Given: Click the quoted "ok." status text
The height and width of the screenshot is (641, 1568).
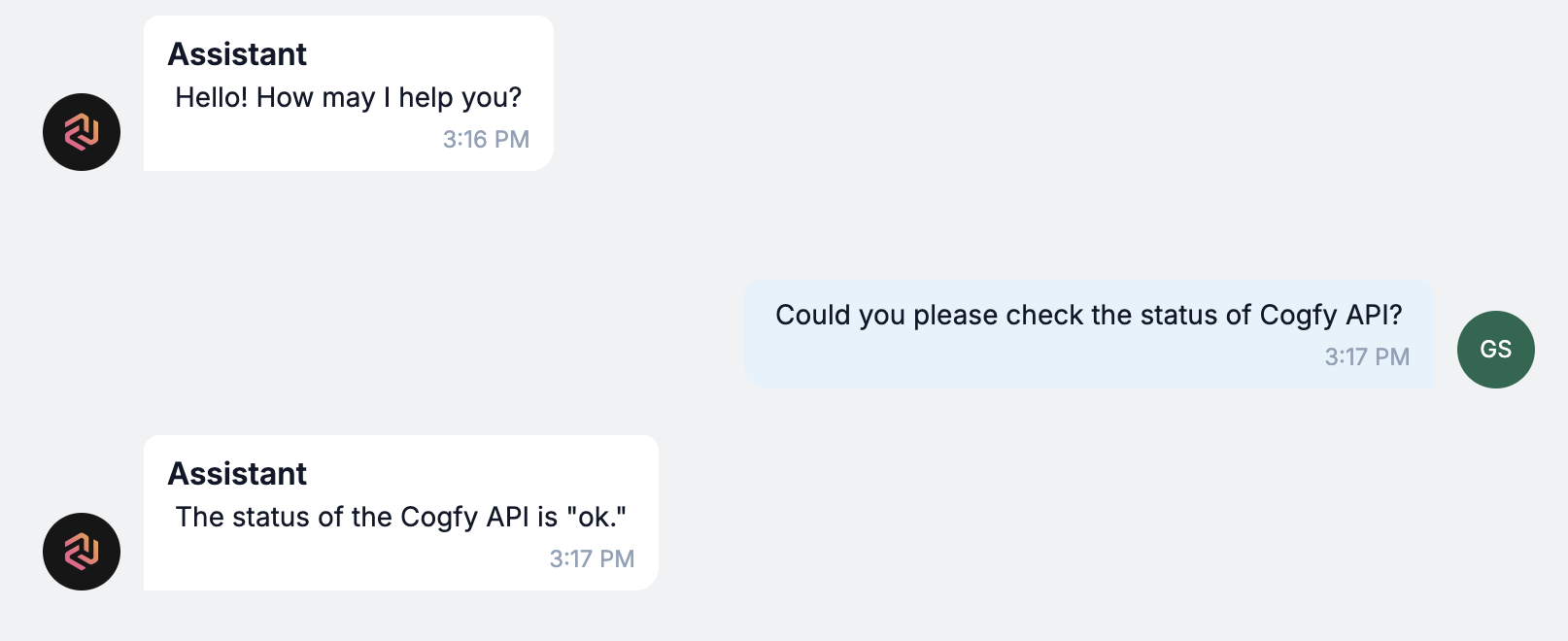Looking at the screenshot, I should tap(597, 517).
